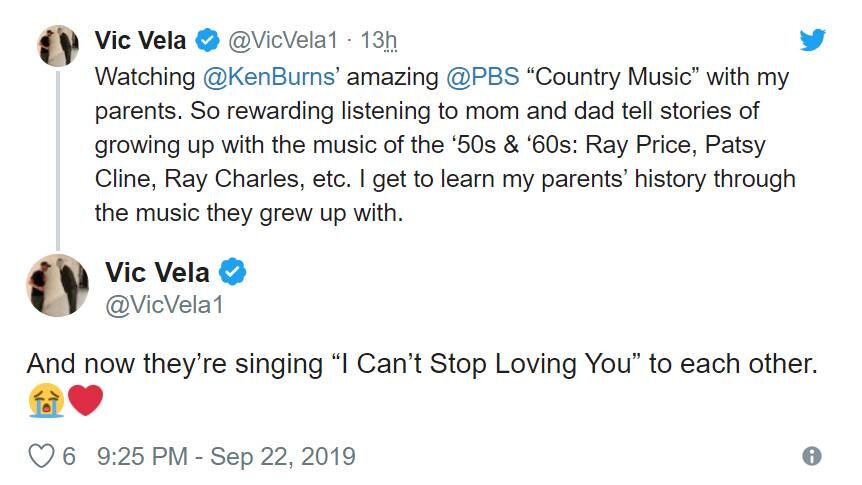Click the heart like icon
The height and width of the screenshot is (485, 862).
(x=40, y=457)
